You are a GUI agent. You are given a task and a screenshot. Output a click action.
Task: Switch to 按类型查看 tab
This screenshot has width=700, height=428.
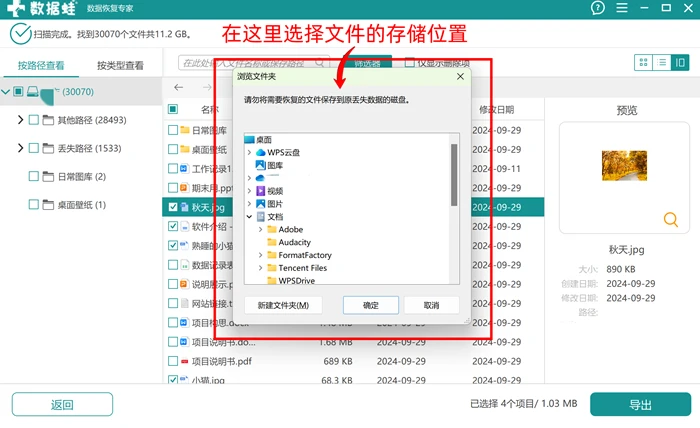point(121,66)
